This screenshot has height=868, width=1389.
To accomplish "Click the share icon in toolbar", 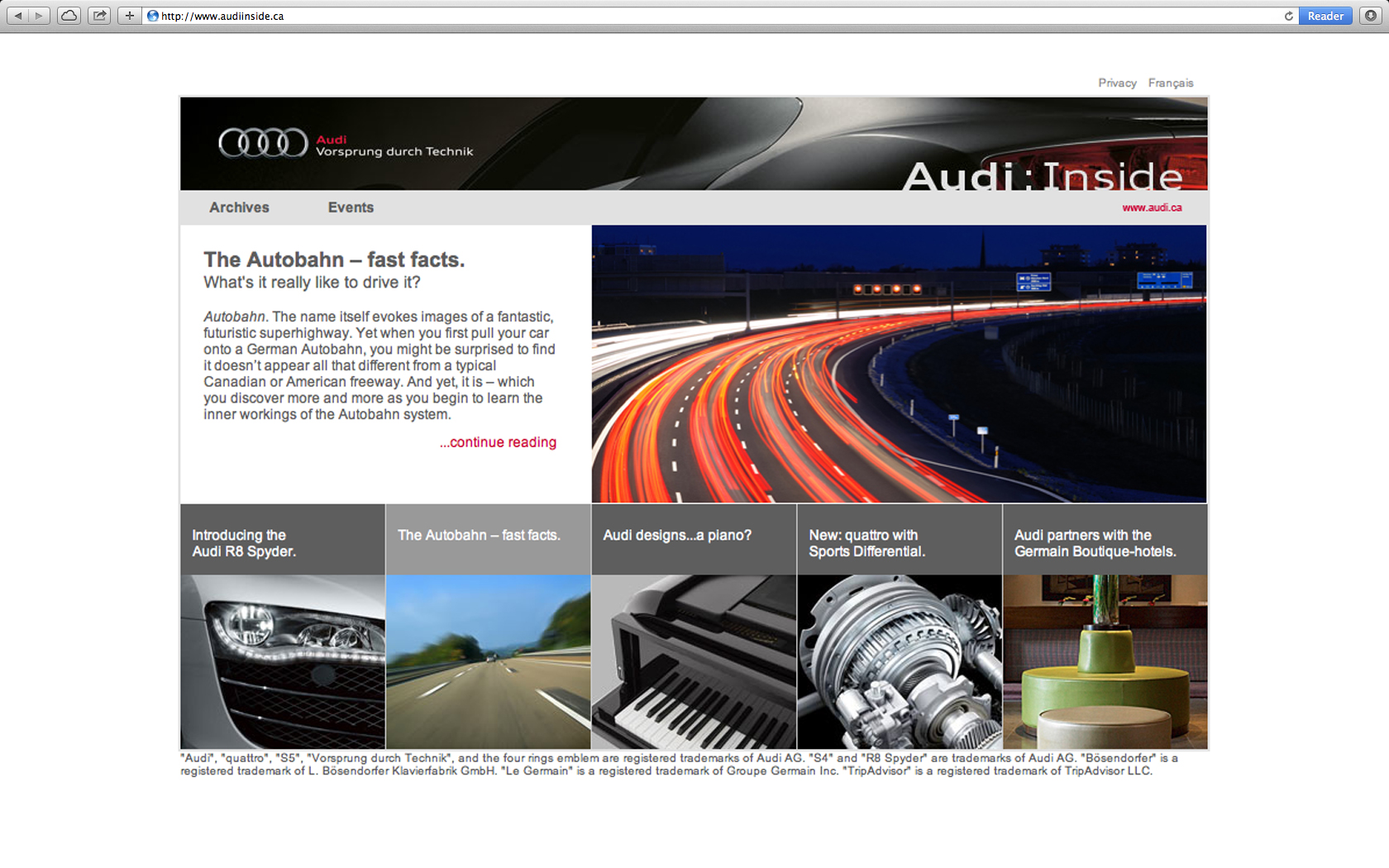I will pyautogui.click(x=99, y=16).
